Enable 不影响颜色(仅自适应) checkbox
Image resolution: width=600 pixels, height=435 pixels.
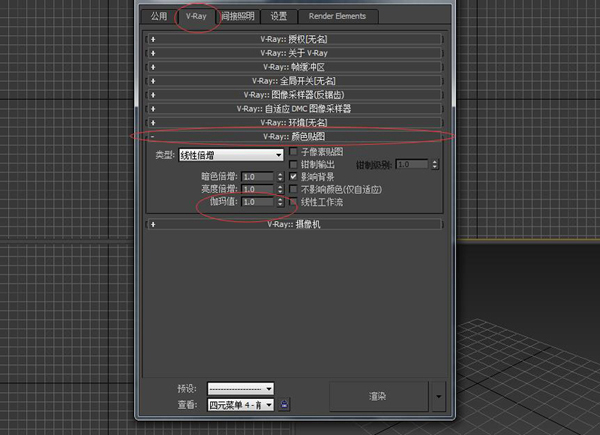click(293, 189)
